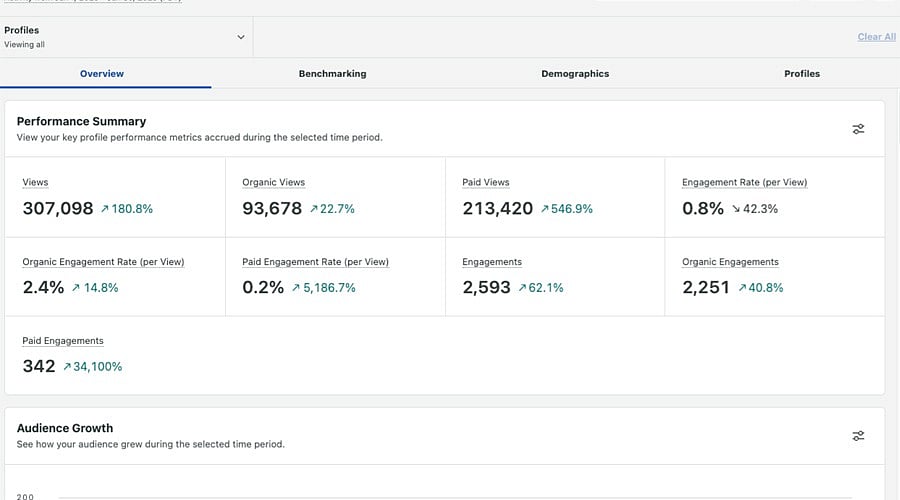Click Engagement Rate (per View) label
The height and width of the screenshot is (500, 900).
tap(744, 182)
